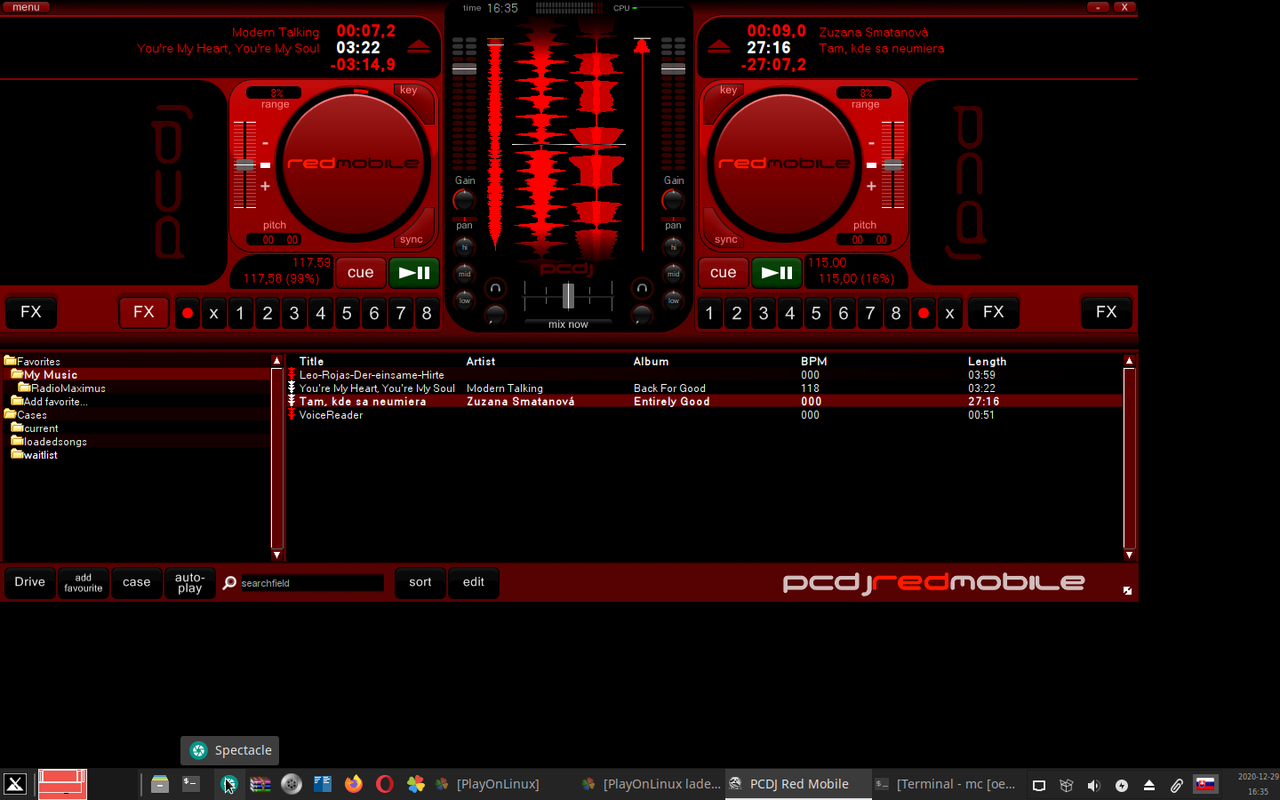The image size is (1280, 800).
Task: Click the right deck play/pause button
Action: 777,272
